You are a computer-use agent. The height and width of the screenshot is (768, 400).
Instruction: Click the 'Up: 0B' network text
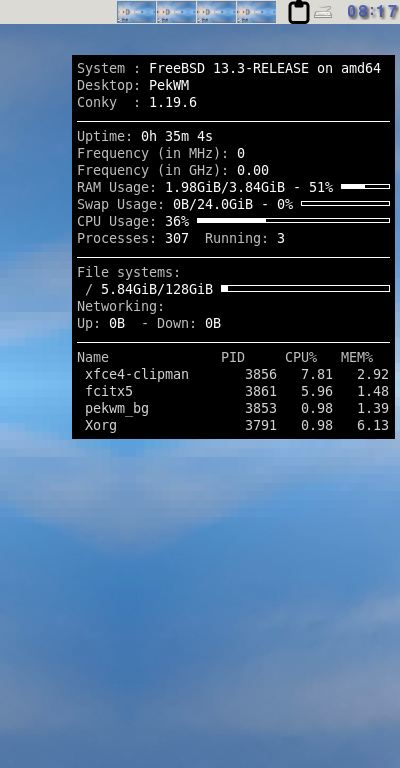click(101, 324)
